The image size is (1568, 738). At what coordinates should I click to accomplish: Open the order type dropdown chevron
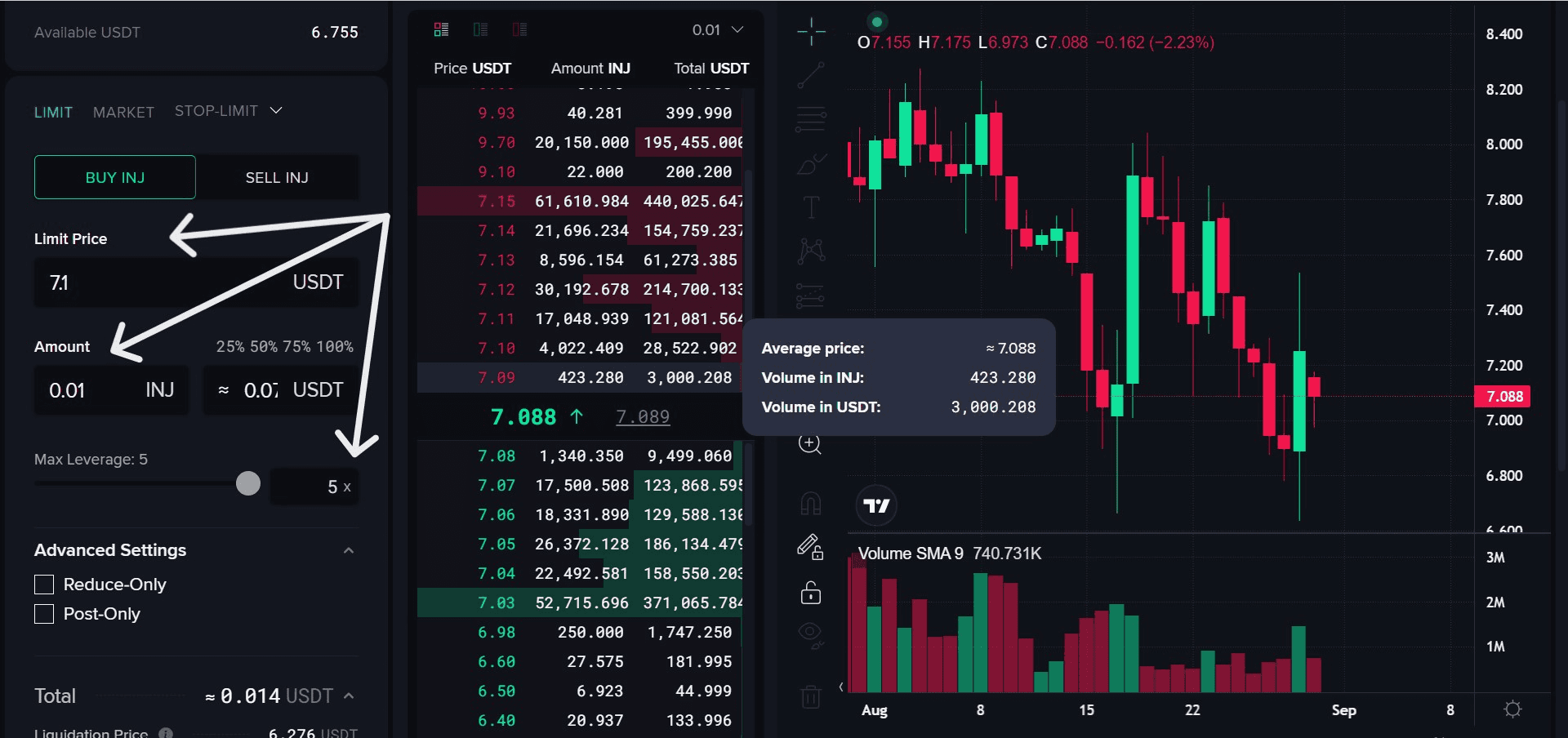276,110
